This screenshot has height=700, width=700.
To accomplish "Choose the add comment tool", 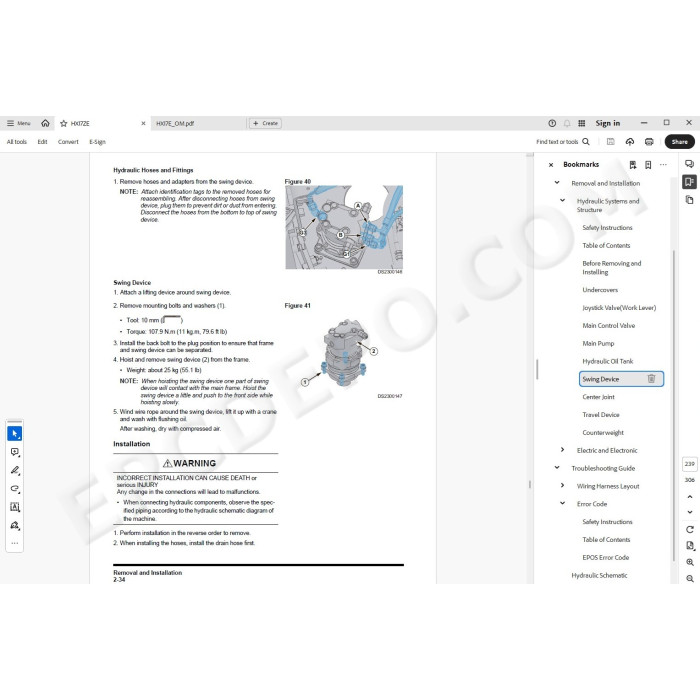I will click(x=15, y=452).
